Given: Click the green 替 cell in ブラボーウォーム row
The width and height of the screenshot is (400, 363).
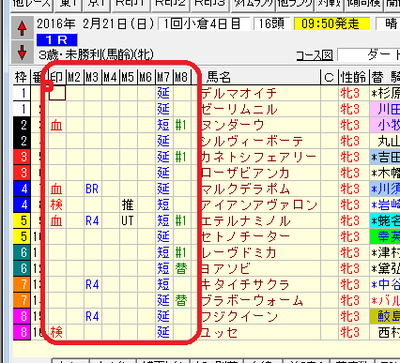Looking at the screenshot, I should coord(181,300).
